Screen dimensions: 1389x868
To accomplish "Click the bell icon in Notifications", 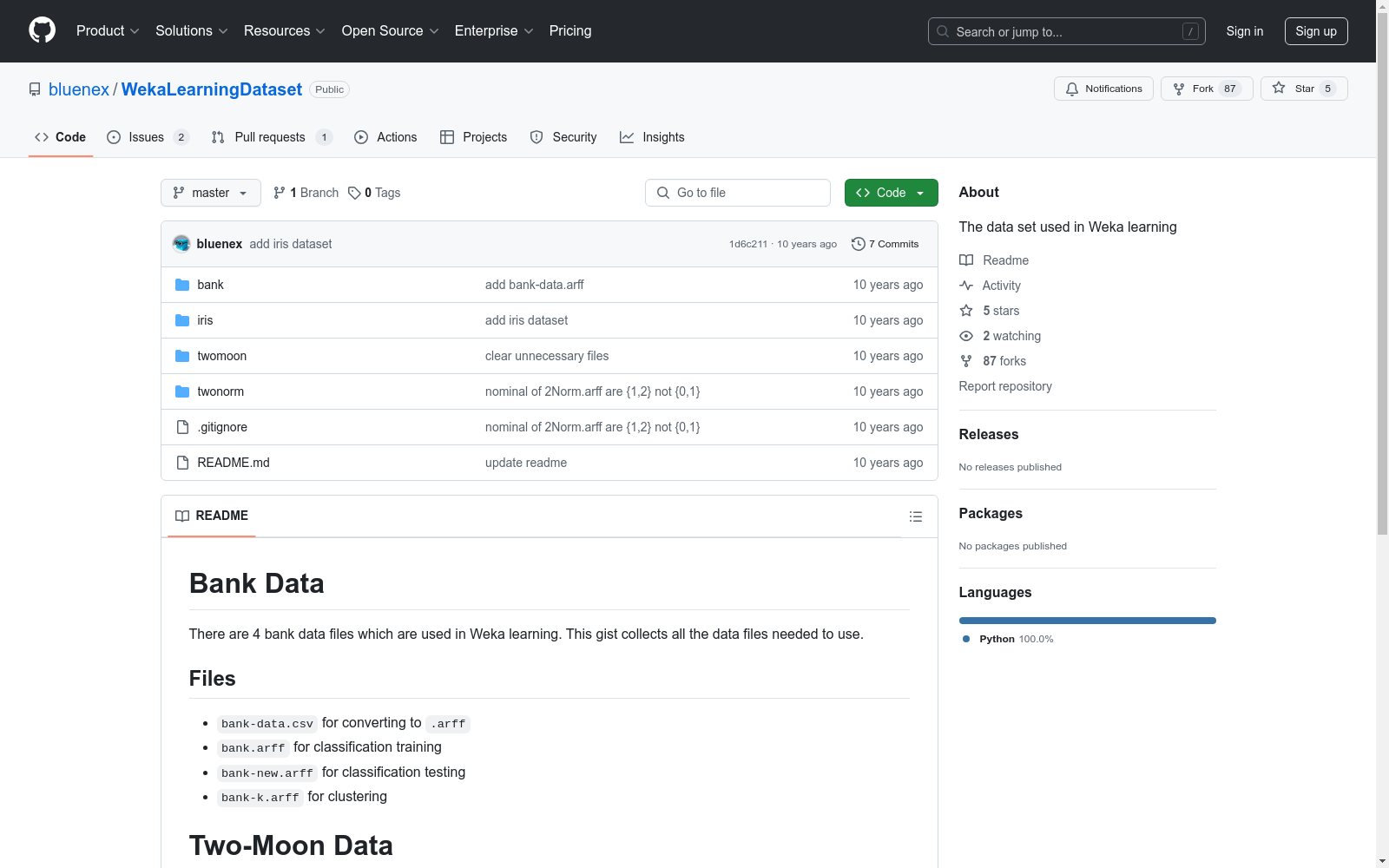I will coord(1072,89).
